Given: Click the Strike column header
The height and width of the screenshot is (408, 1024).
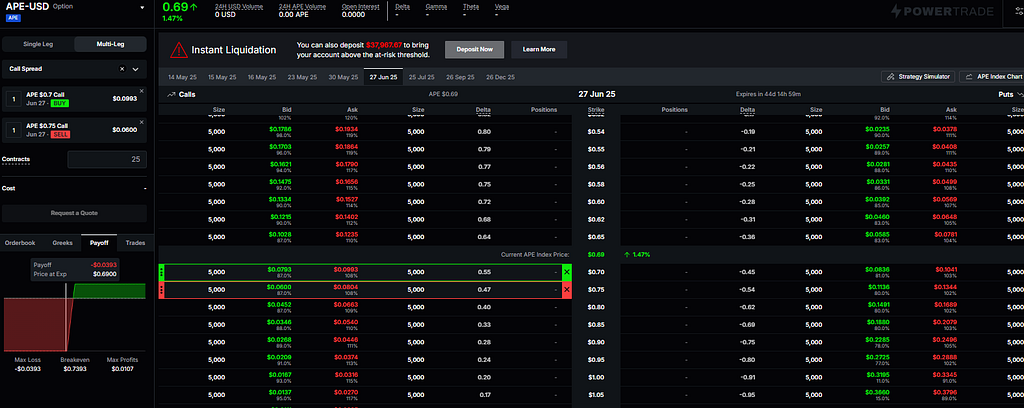Looking at the screenshot, I should 596,110.
